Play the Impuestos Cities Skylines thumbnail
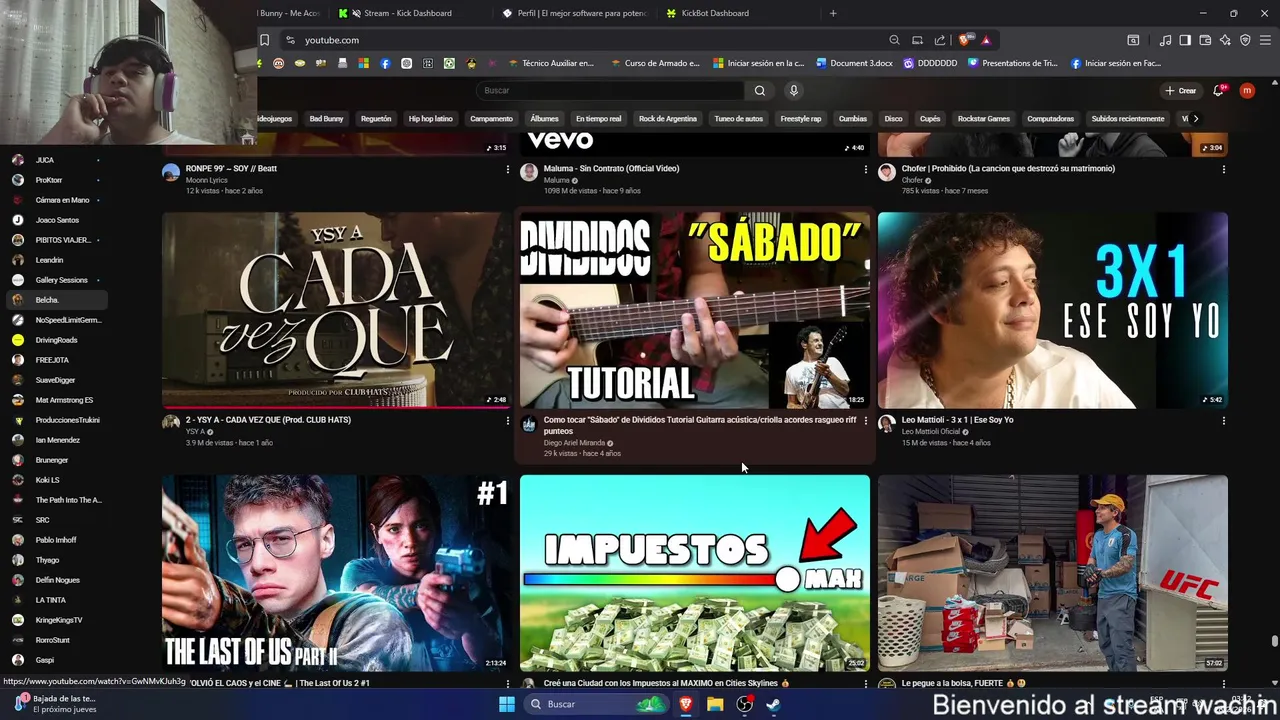The image size is (1280, 720). [x=695, y=573]
